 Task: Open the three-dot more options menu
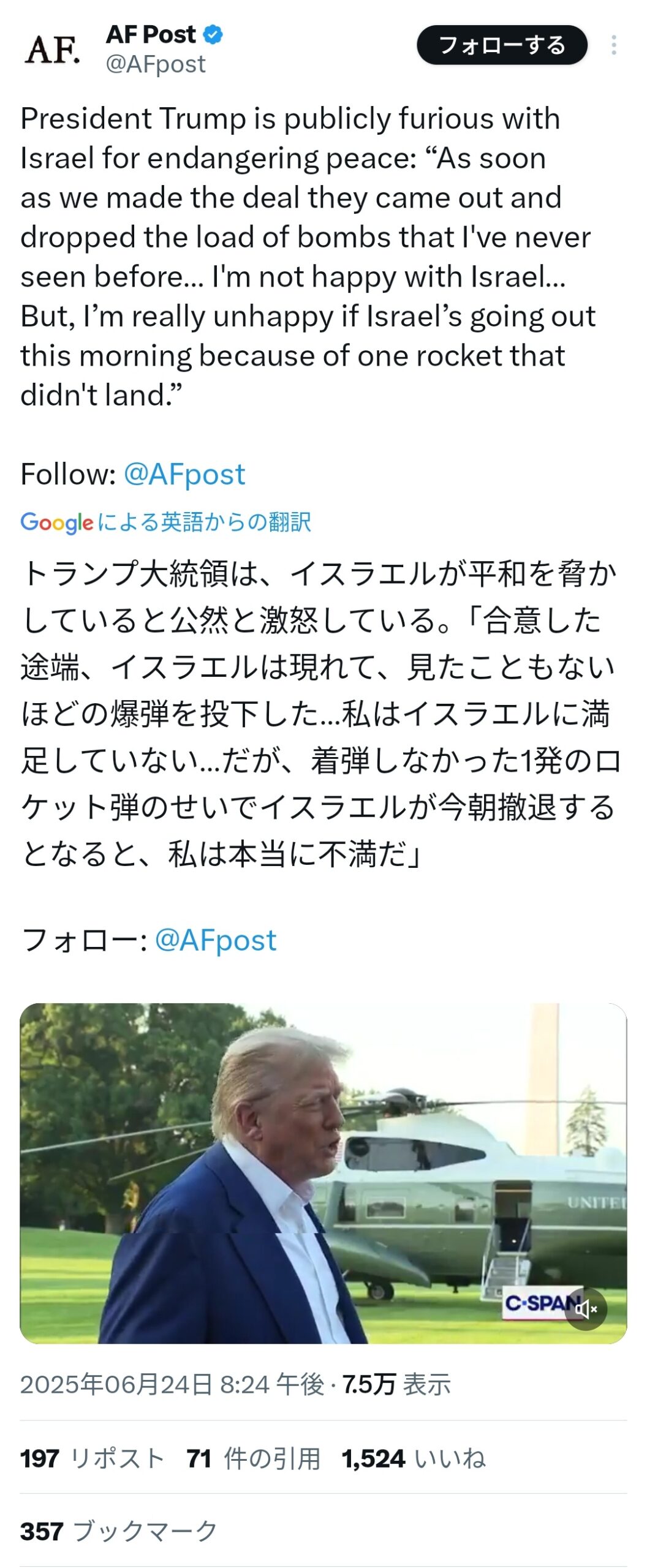click(613, 45)
